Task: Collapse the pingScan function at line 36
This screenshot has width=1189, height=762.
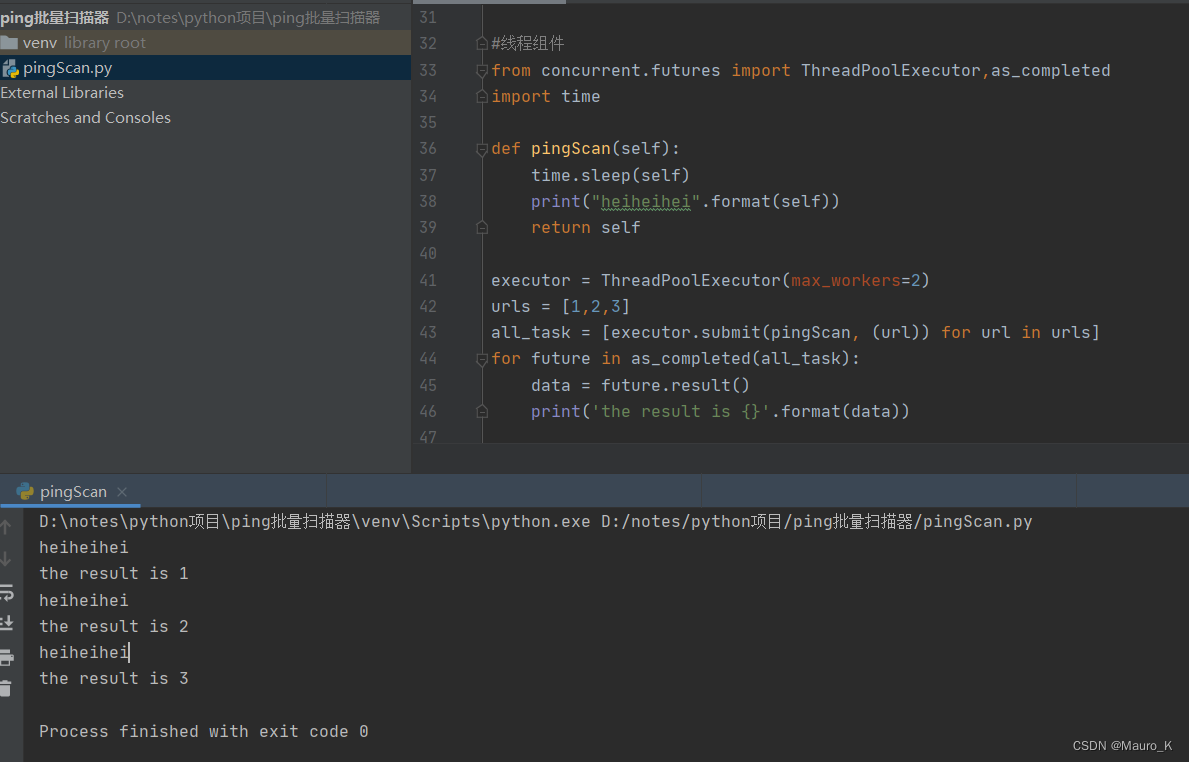Action: coord(482,149)
